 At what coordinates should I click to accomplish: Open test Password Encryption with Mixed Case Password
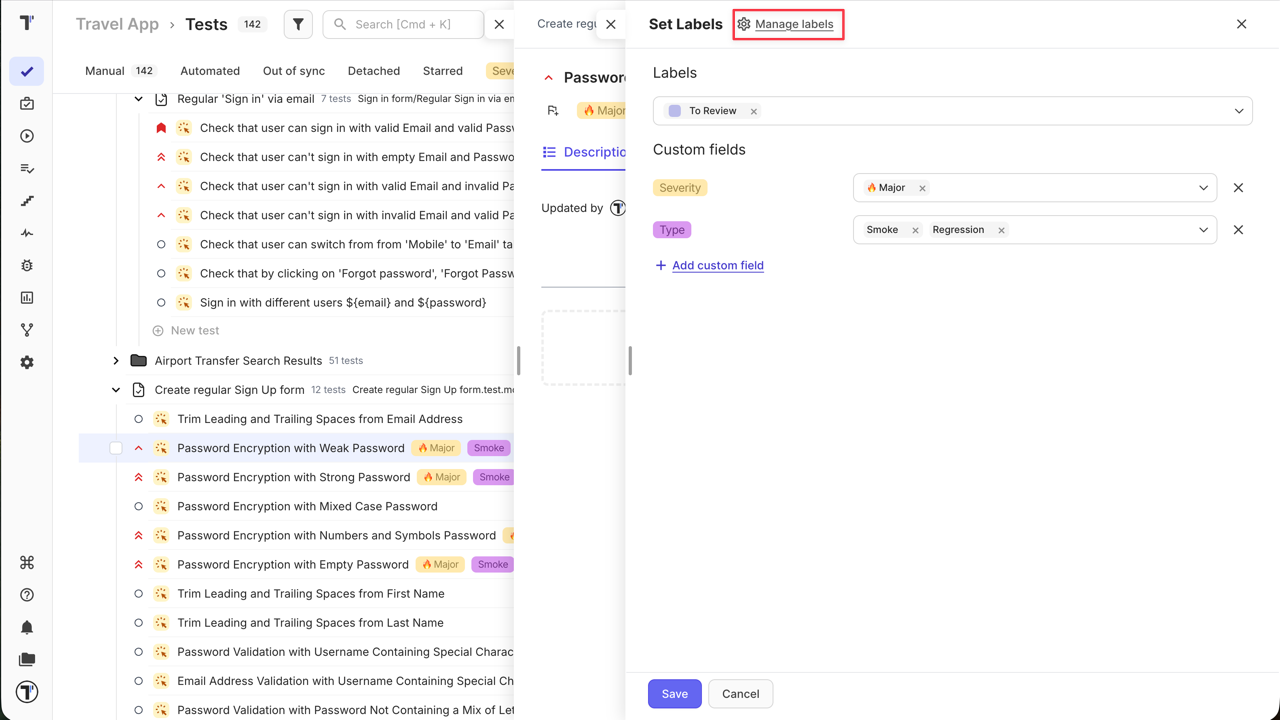(307, 506)
